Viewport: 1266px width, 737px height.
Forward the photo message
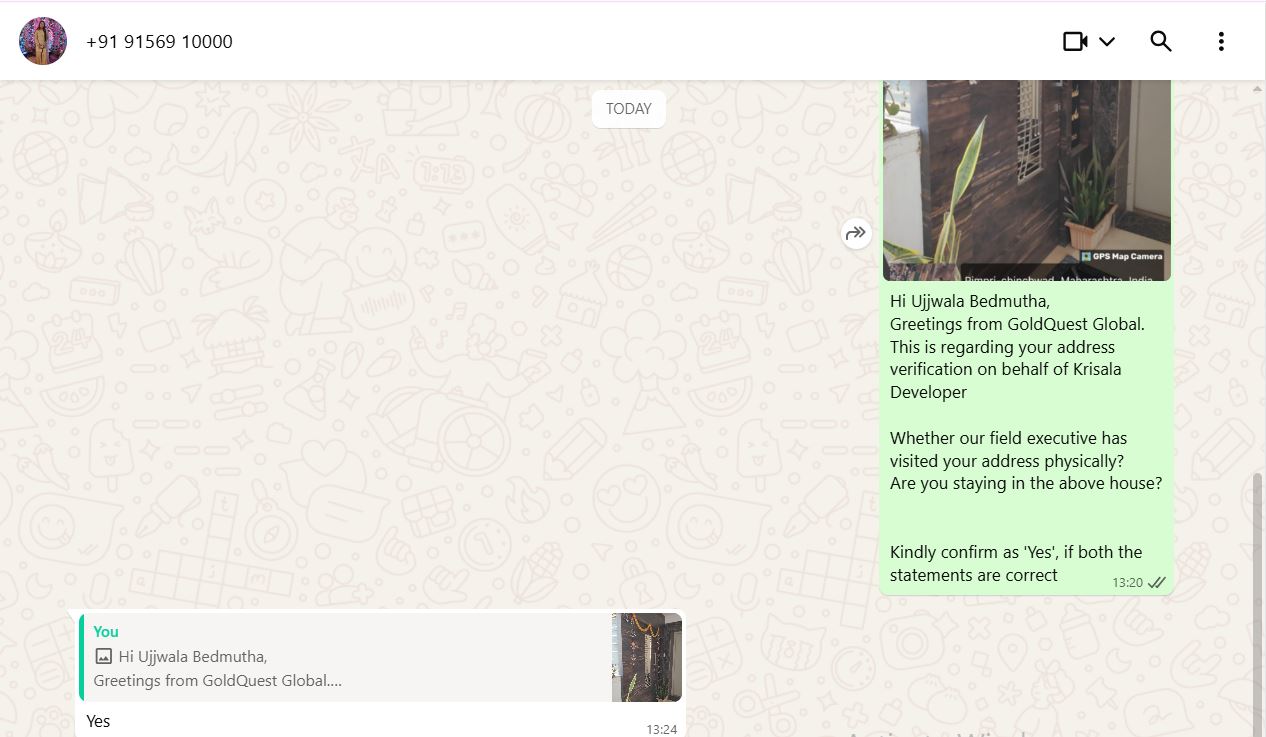pyautogui.click(x=856, y=233)
